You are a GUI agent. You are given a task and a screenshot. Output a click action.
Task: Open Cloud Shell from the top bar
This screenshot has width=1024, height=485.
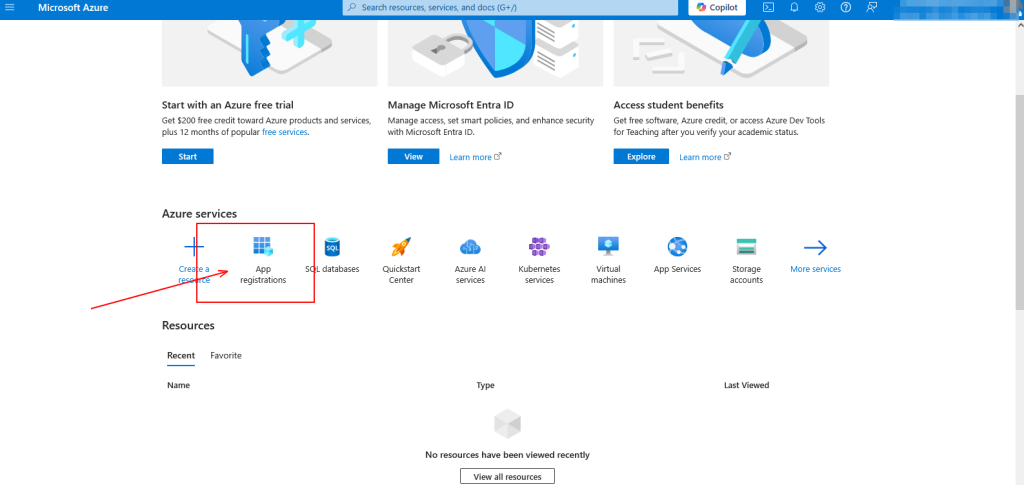769,7
